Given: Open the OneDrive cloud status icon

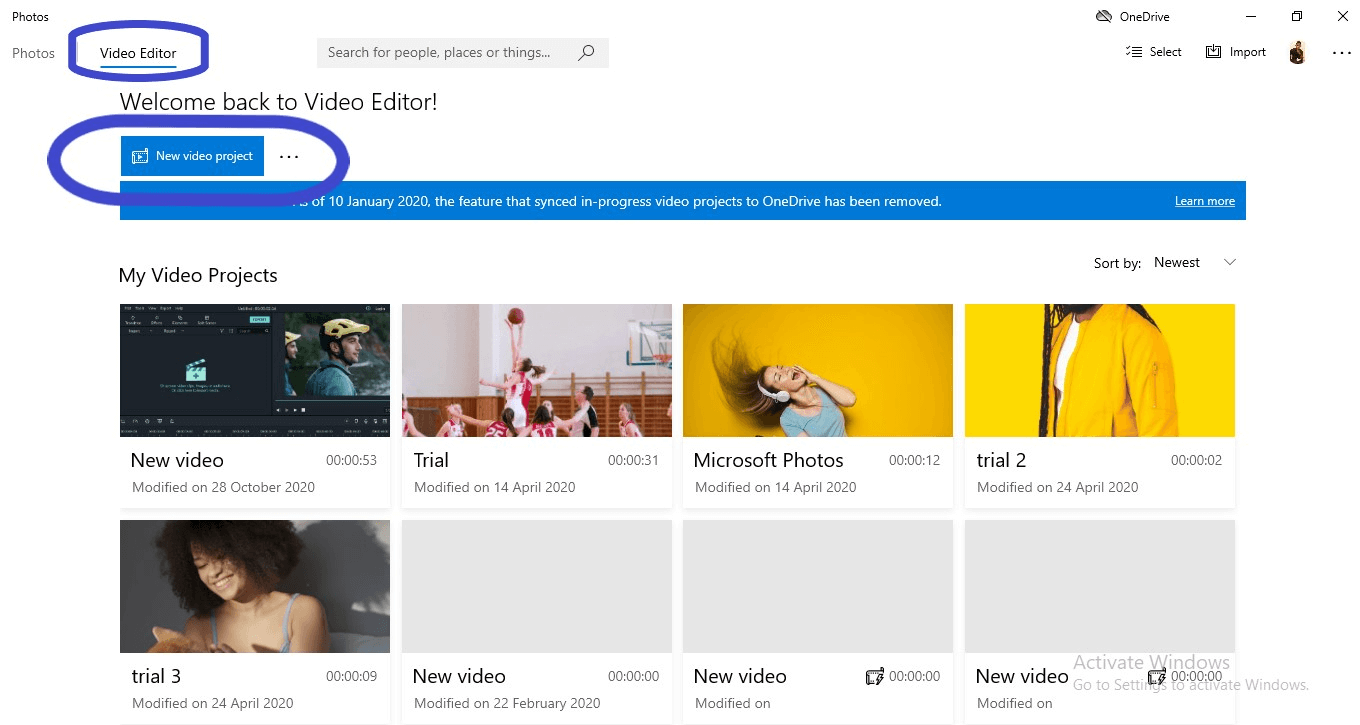Looking at the screenshot, I should [1104, 16].
